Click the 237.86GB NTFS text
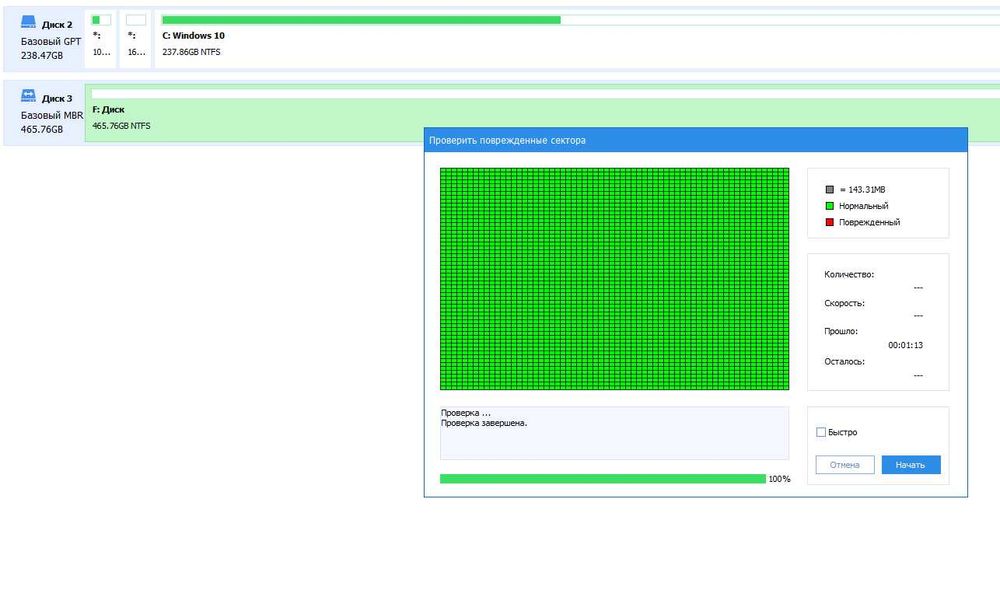The width and height of the screenshot is (1000, 589). [x=191, y=52]
